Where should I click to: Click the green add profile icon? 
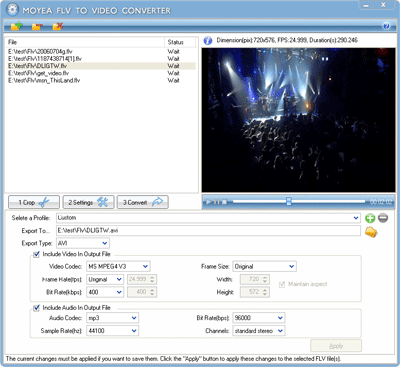pyautogui.click(x=370, y=218)
